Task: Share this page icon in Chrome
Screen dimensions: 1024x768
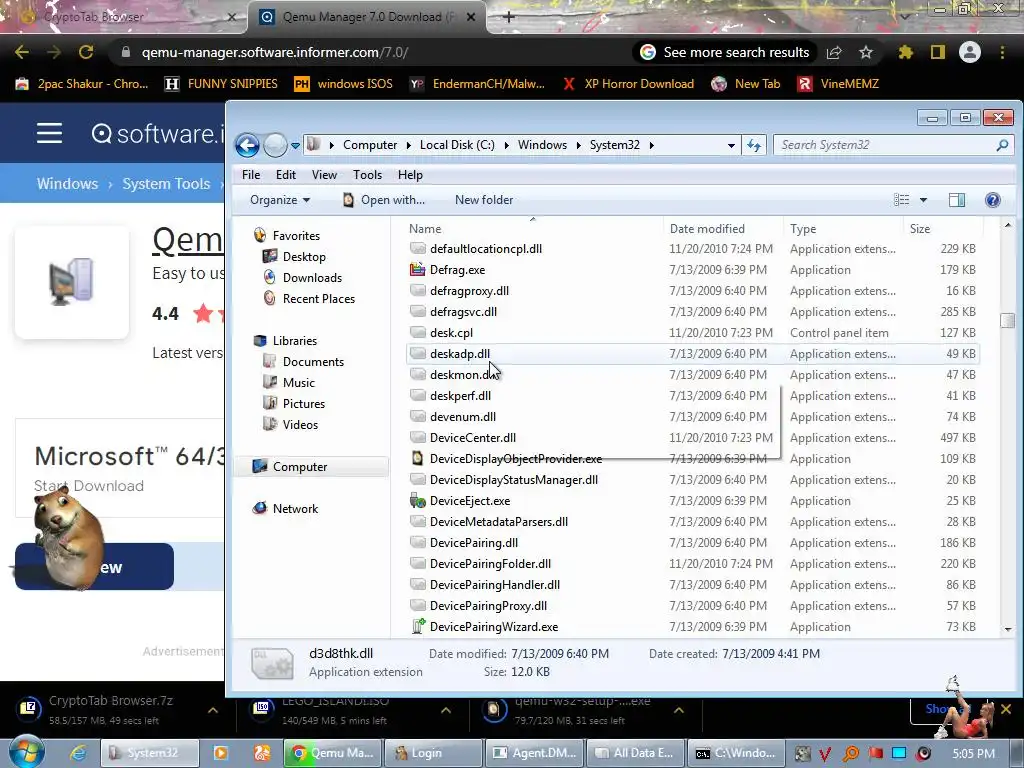Action: pos(834,52)
